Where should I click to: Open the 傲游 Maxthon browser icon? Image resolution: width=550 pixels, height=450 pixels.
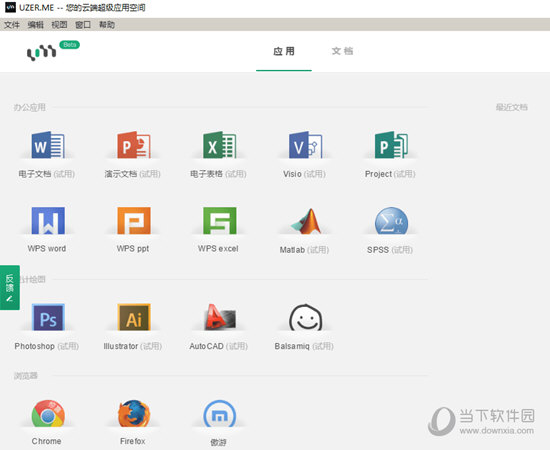(x=220, y=414)
